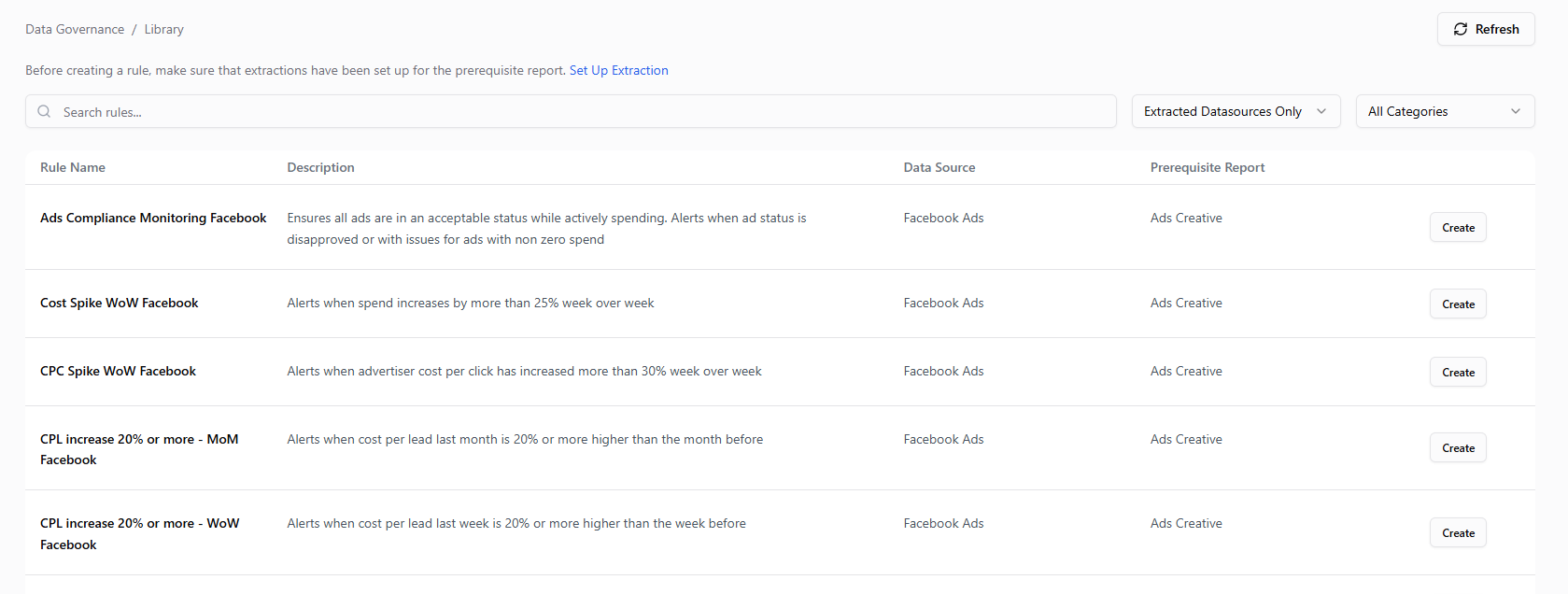Create the CPC Spike WoW Facebook rule
This screenshot has width=1568, height=594.
(x=1457, y=373)
